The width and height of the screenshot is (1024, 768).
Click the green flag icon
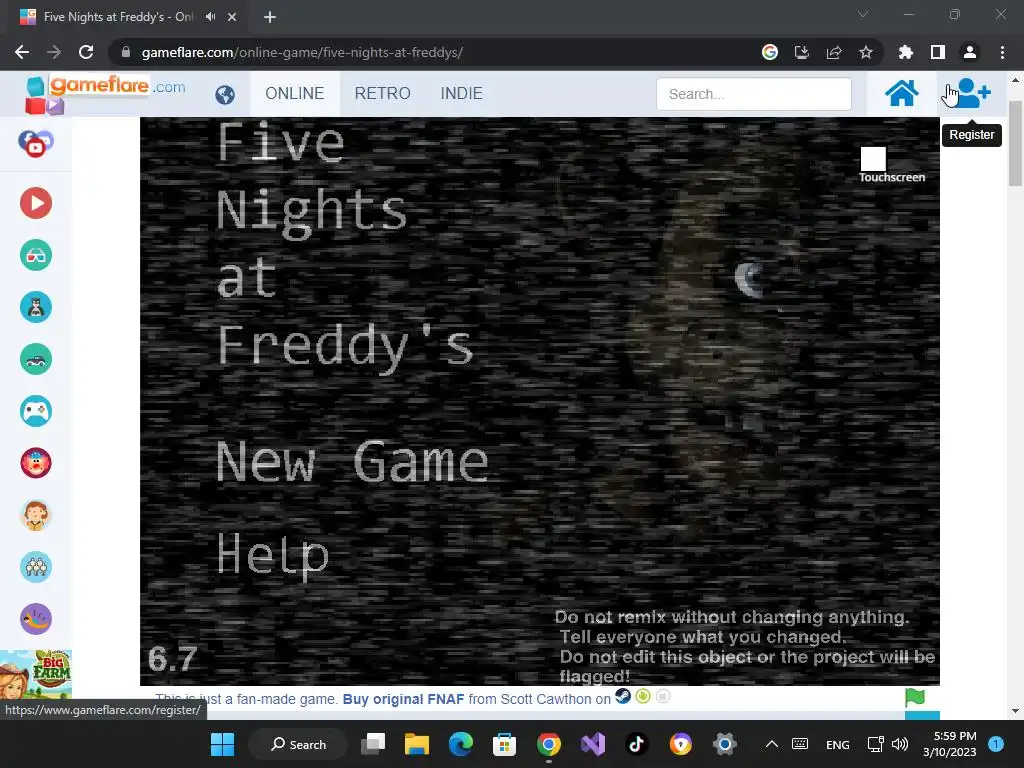[915, 697]
